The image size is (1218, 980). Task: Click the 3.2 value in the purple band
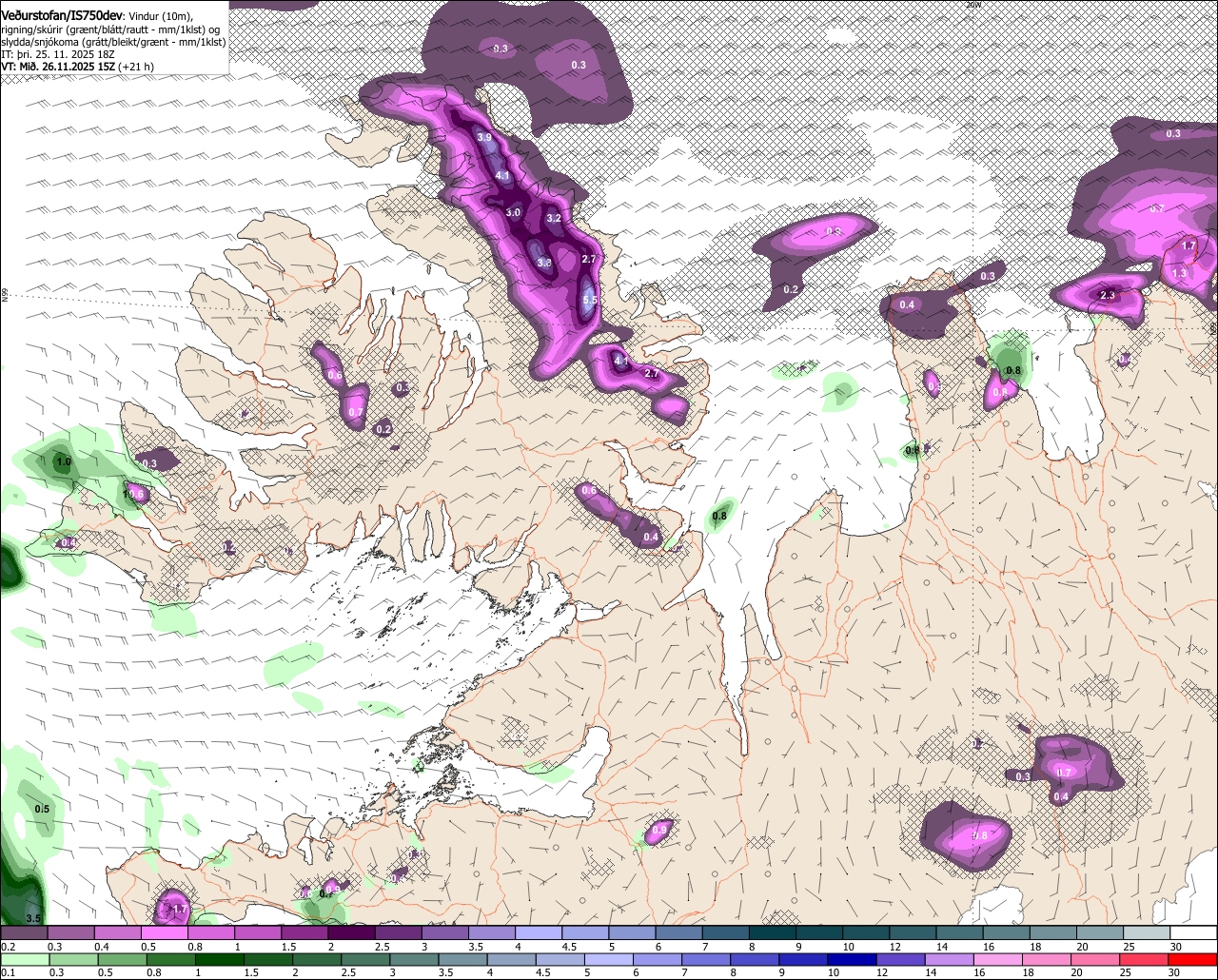(555, 219)
